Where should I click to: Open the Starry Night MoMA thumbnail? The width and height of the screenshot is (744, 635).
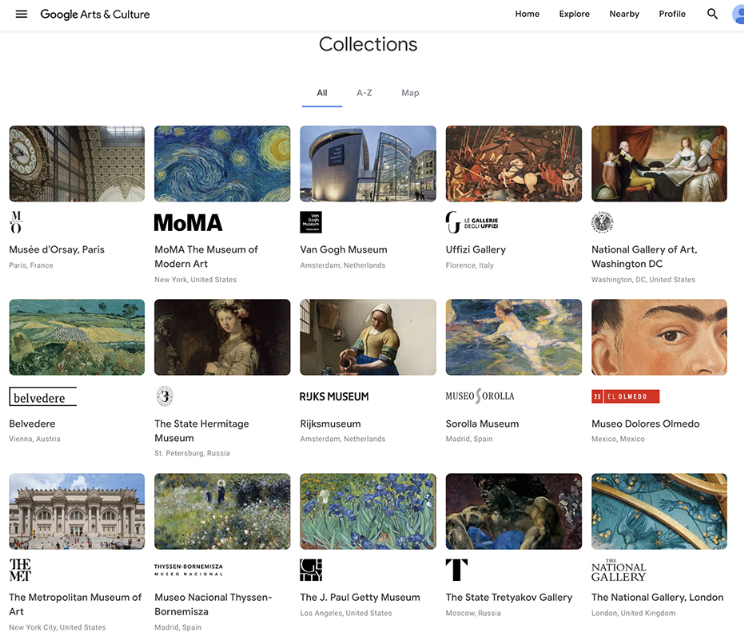point(222,164)
